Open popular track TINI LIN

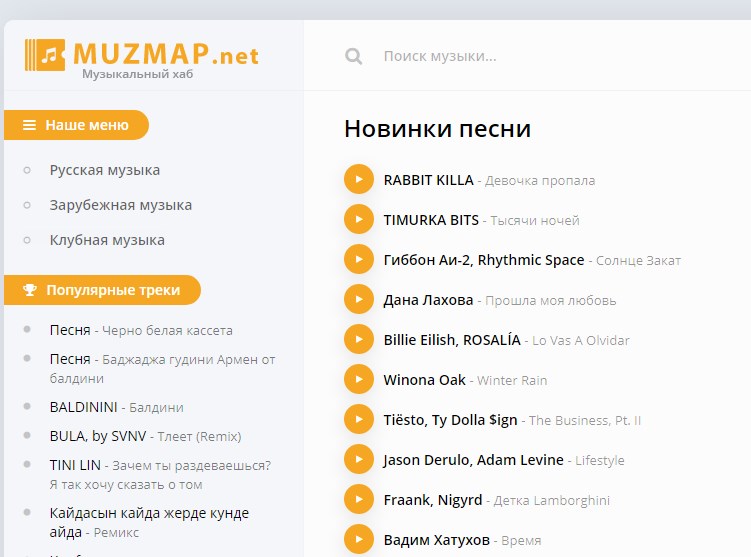click(x=160, y=474)
